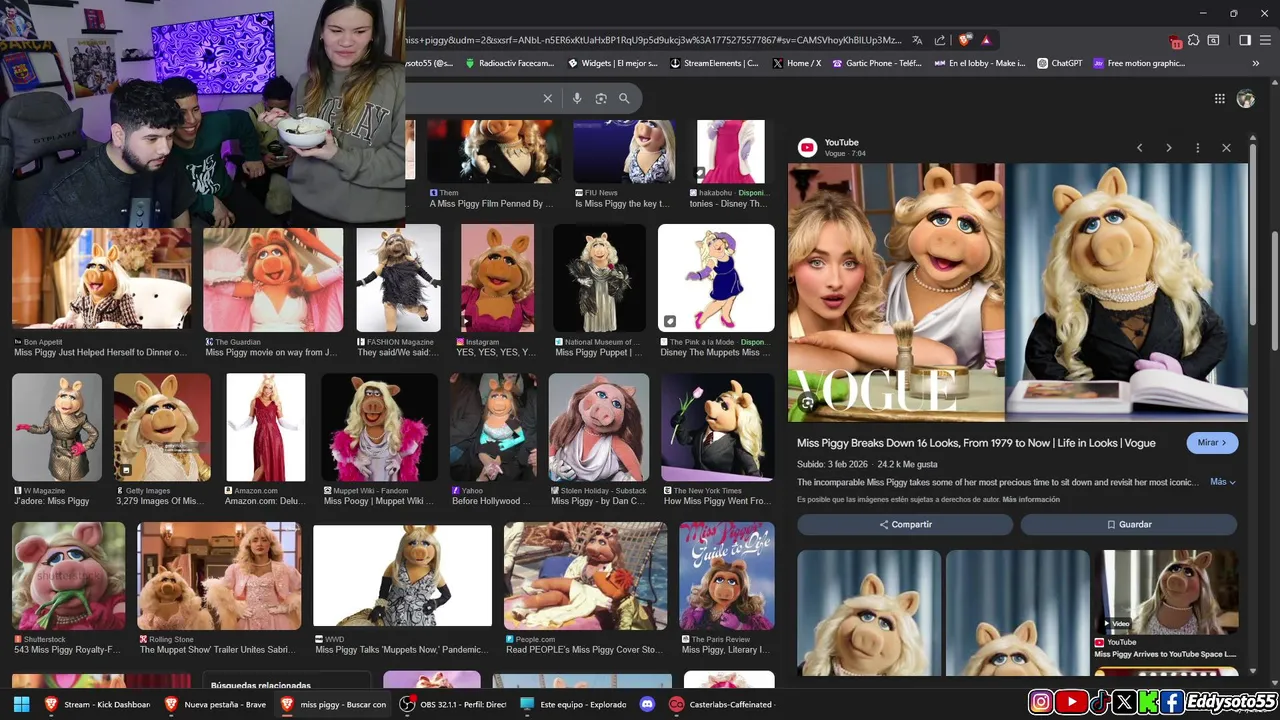
Task: Open People.com Miss Piggy cover story thumbnail
Action: tap(585, 576)
